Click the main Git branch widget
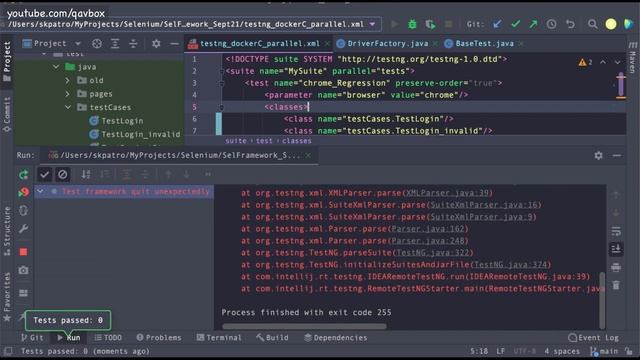The height and width of the screenshot is (360, 640). [x=604, y=351]
